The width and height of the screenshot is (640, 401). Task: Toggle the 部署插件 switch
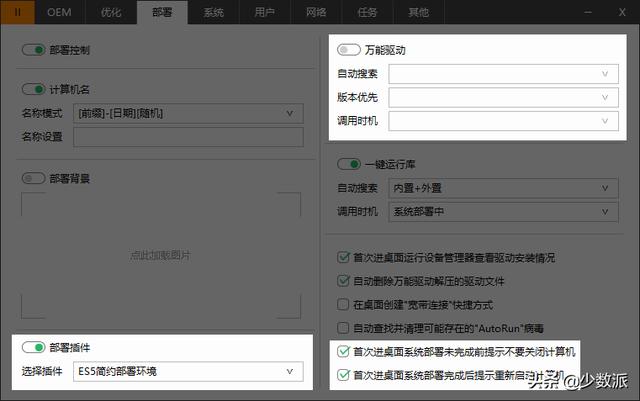click(x=33, y=348)
